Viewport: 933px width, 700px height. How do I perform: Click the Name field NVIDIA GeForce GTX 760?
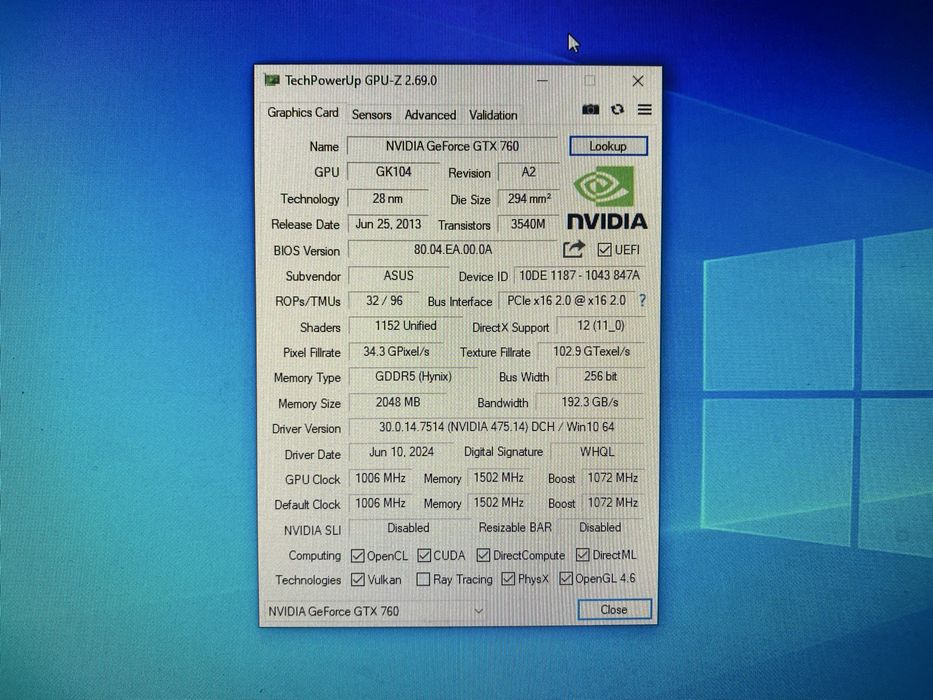452,146
